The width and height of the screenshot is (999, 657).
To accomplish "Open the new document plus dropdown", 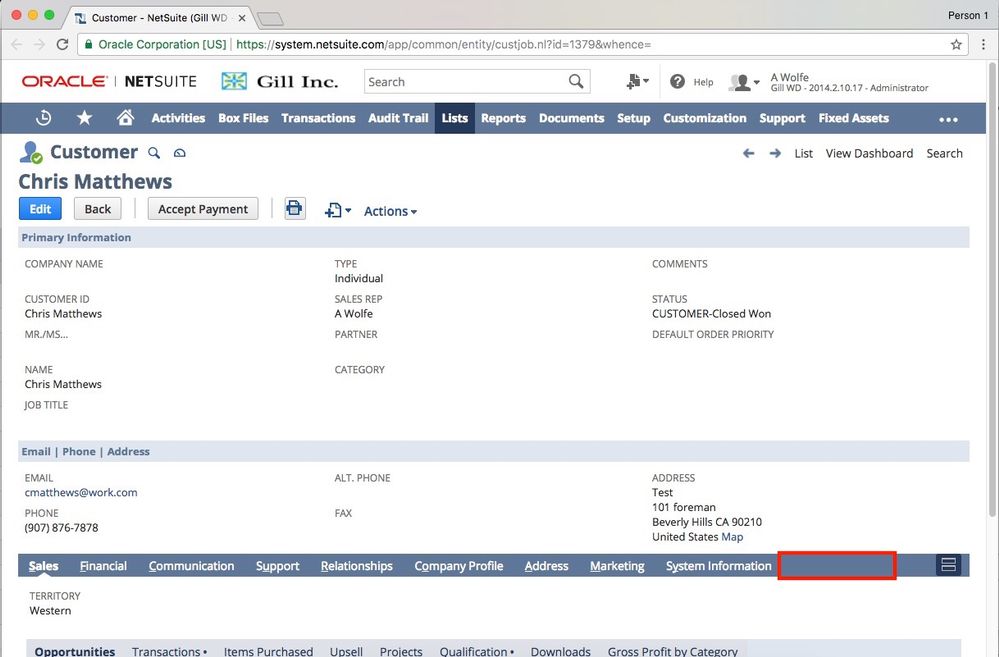I will click(x=338, y=211).
